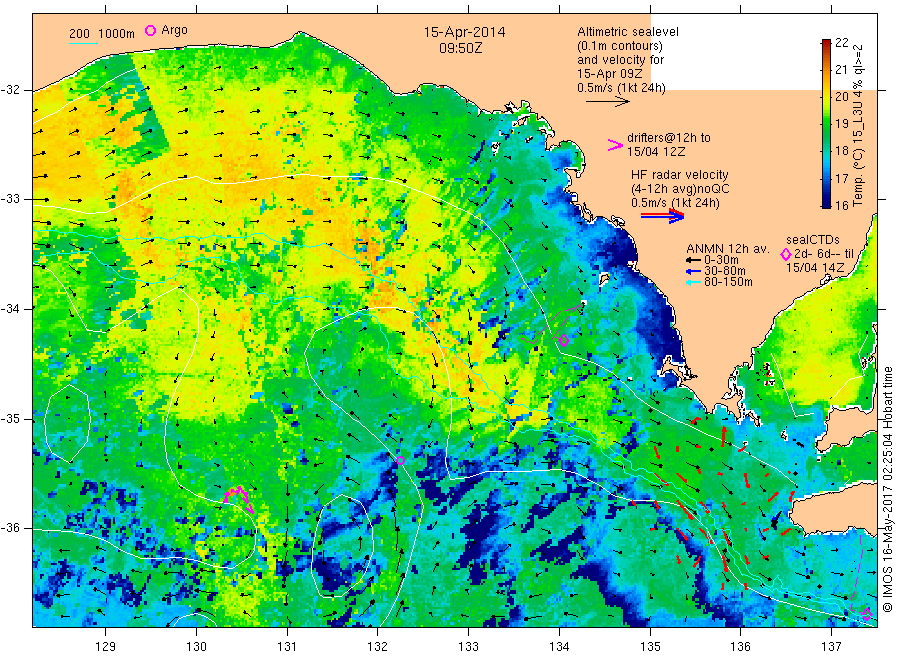Screen dimensions: 900x660
Task: Click the magenta diamond at bottom-right map corner
Action: 867,615
